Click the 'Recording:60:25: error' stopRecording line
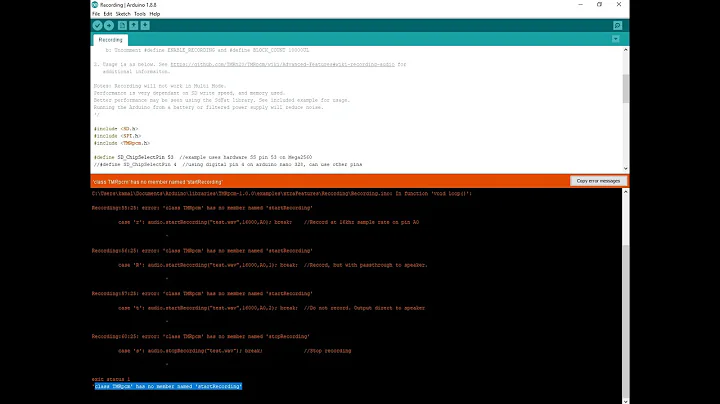Image resolution: width=720 pixels, height=404 pixels. tap(201, 337)
